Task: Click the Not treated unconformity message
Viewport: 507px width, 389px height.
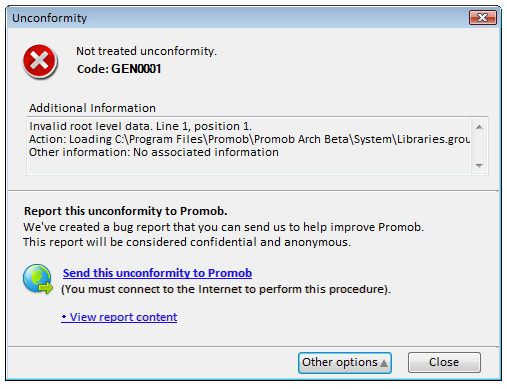Action: (146, 51)
